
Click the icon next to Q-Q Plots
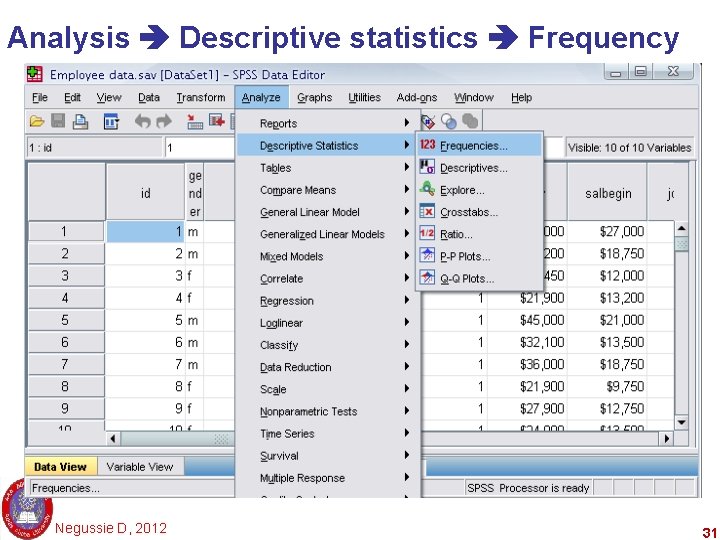[x=427, y=277]
